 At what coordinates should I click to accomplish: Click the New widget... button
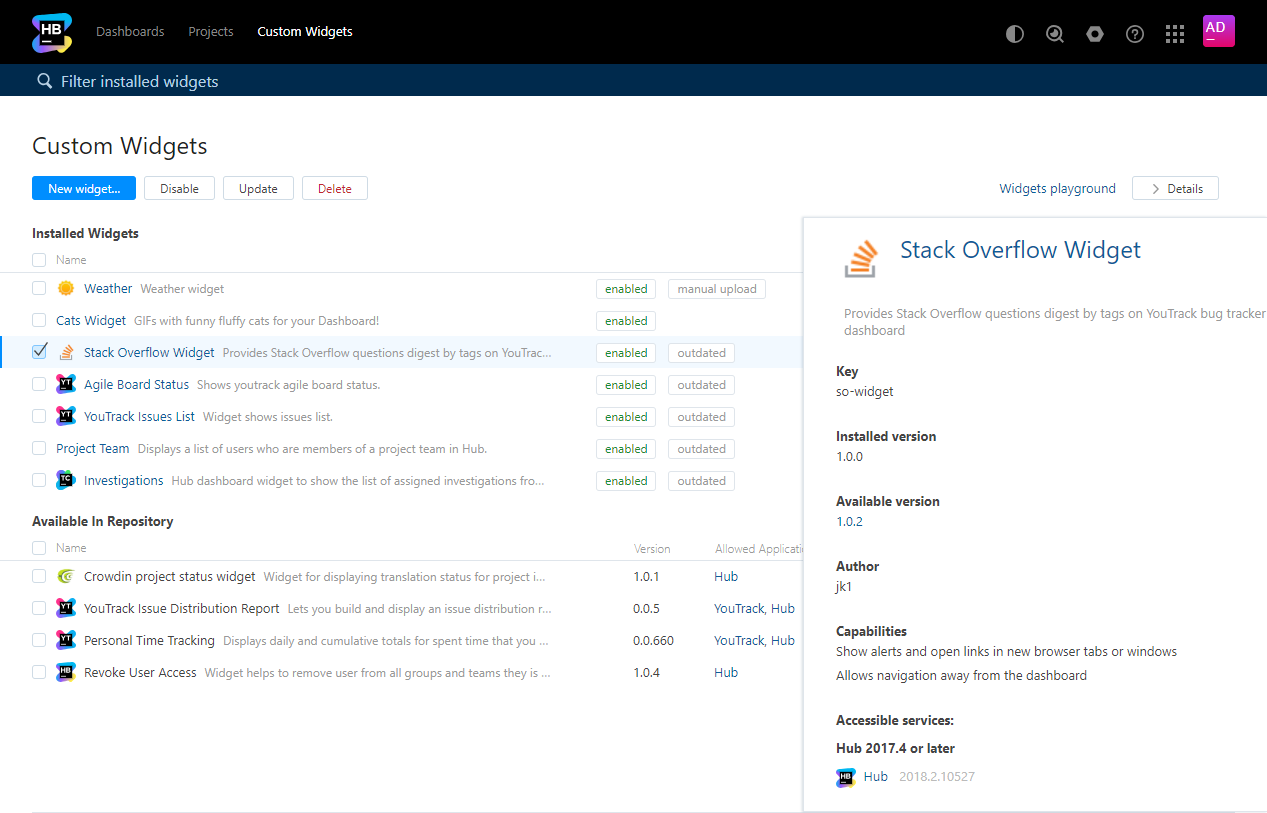(84, 188)
